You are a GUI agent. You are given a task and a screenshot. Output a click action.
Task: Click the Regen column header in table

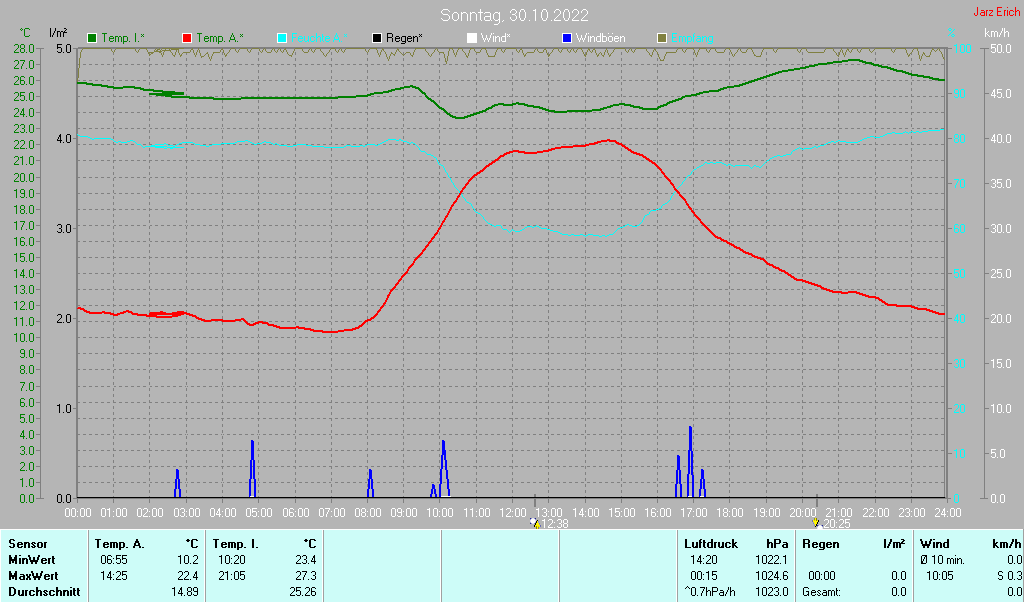tap(821, 544)
